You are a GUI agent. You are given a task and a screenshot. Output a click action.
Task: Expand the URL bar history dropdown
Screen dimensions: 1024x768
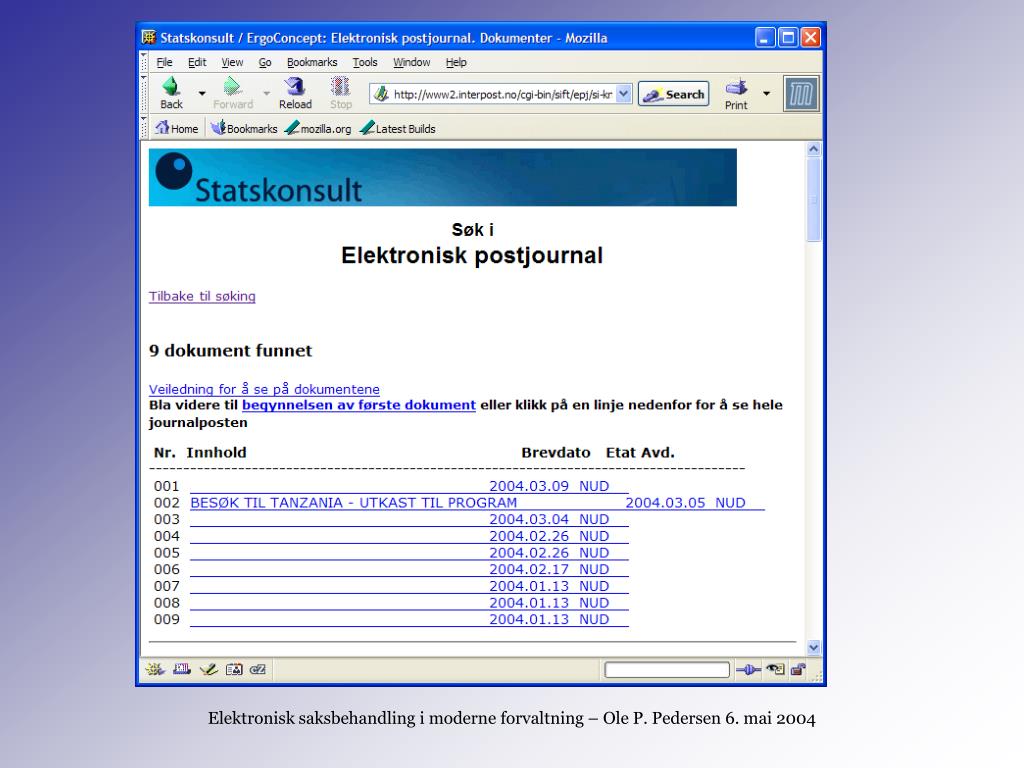click(624, 94)
